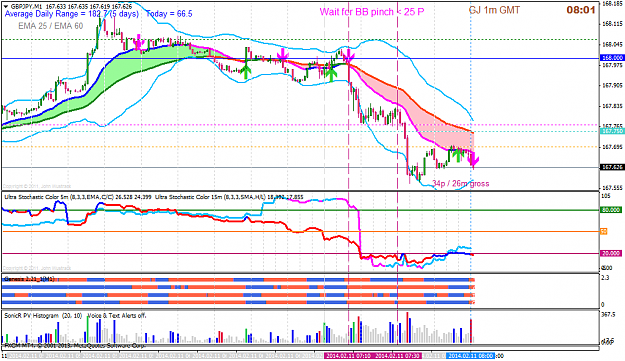This screenshot has height=361, width=625.
Task: Click the 167.835 price scale value
Action: 612,106
